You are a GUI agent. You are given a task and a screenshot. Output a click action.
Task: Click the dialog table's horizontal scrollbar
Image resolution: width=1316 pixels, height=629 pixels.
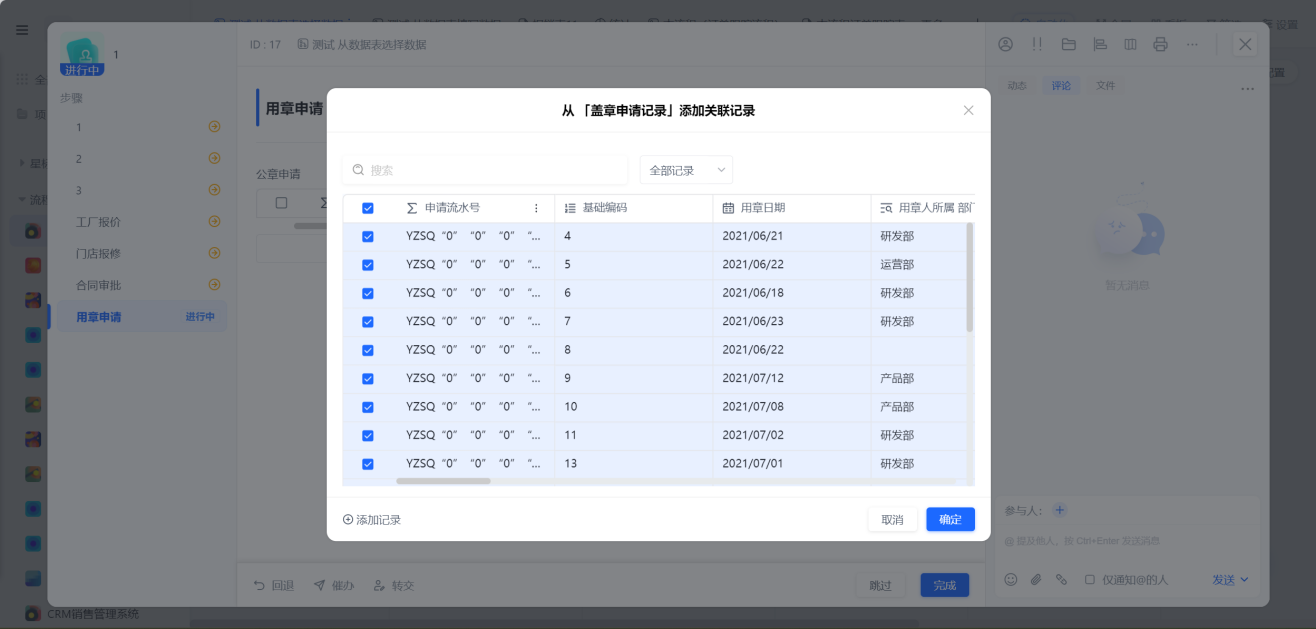point(443,481)
